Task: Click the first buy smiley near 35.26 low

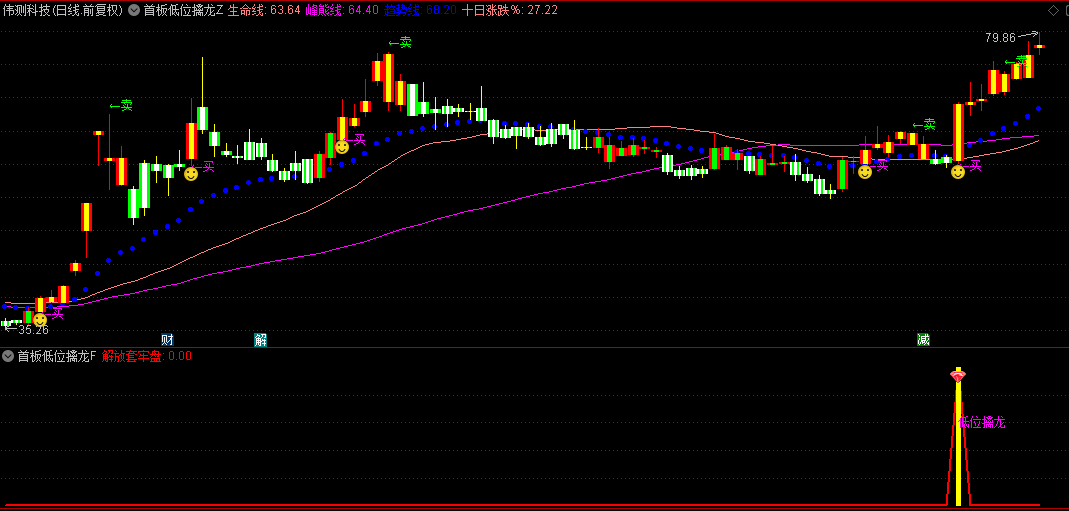Action: [x=40, y=319]
